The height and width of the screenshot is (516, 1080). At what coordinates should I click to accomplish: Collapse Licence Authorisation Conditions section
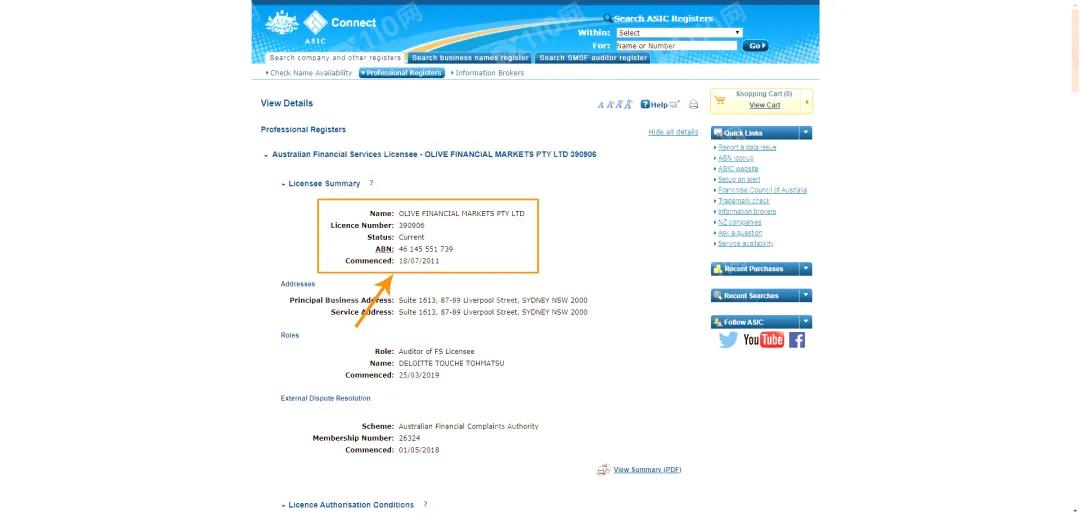(283, 505)
